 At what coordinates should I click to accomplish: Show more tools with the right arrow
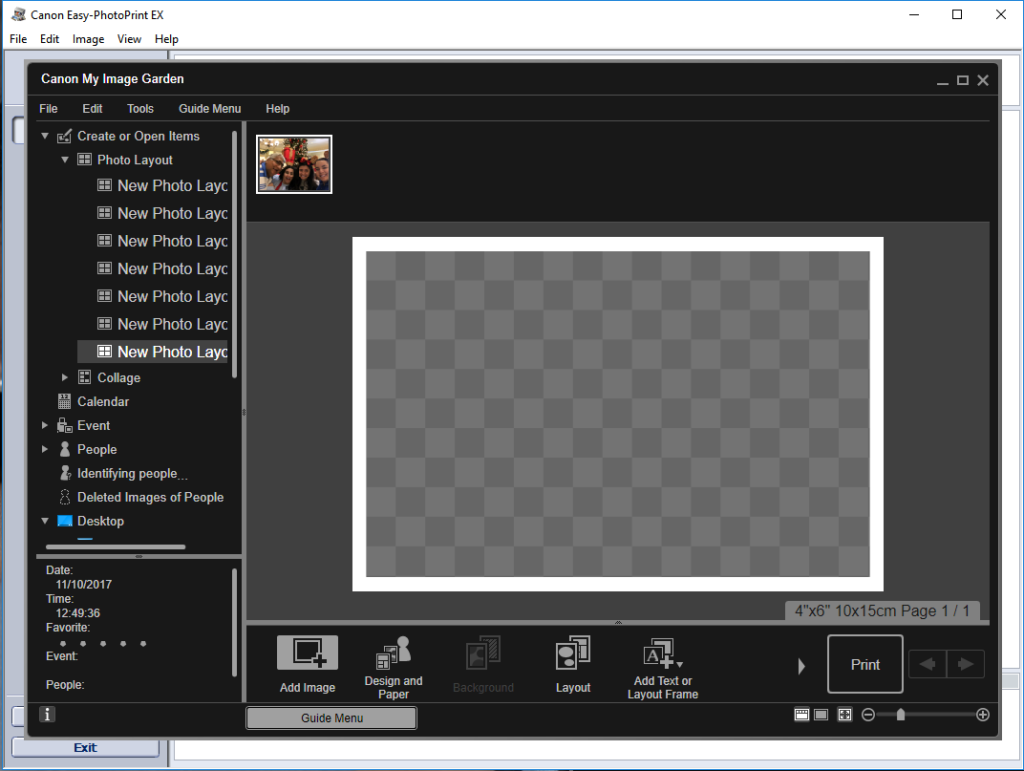pos(801,666)
